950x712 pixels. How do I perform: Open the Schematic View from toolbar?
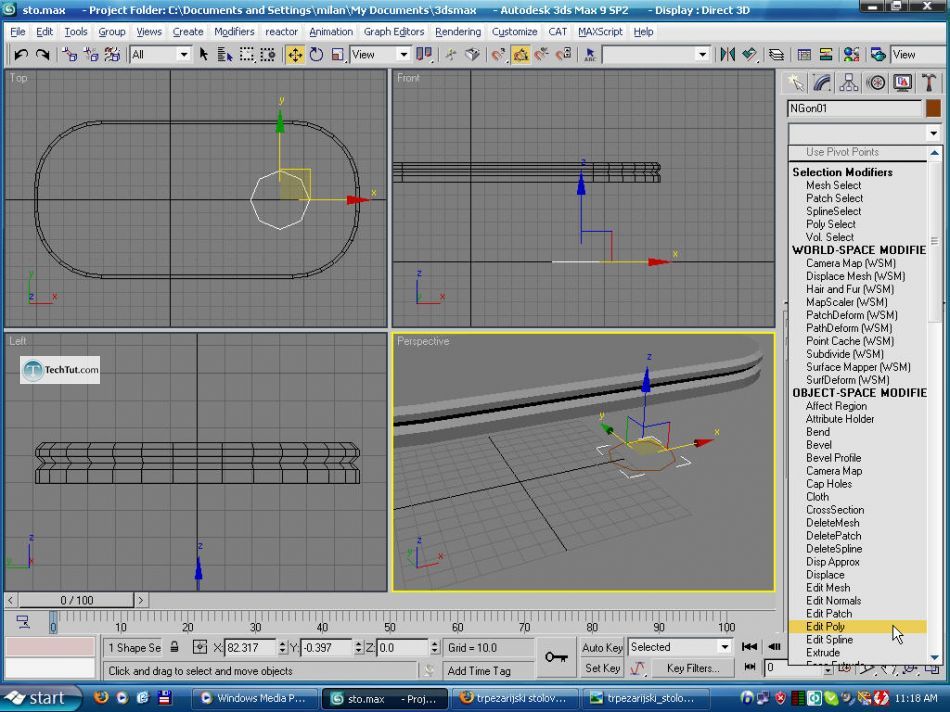[826, 55]
